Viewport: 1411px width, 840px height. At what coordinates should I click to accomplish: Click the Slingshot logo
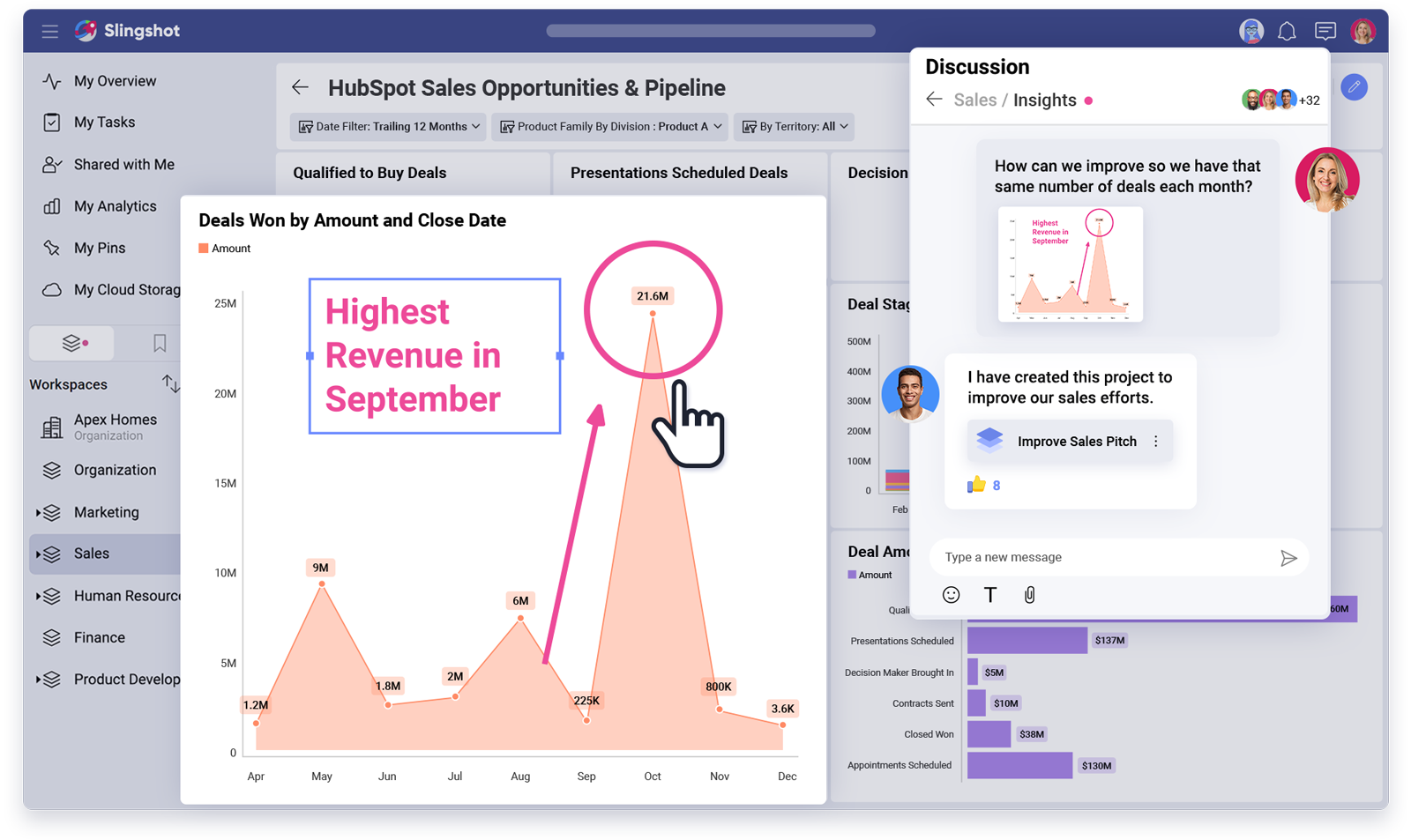click(x=127, y=31)
